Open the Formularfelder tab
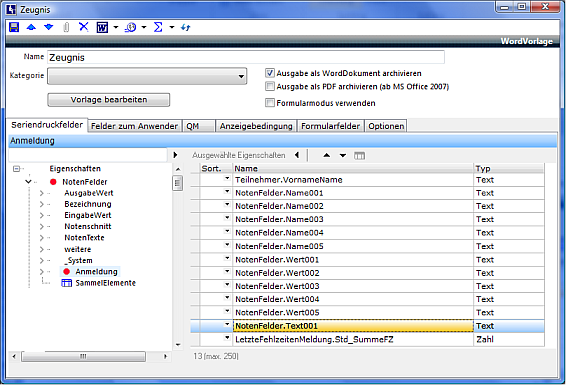 point(330,126)
